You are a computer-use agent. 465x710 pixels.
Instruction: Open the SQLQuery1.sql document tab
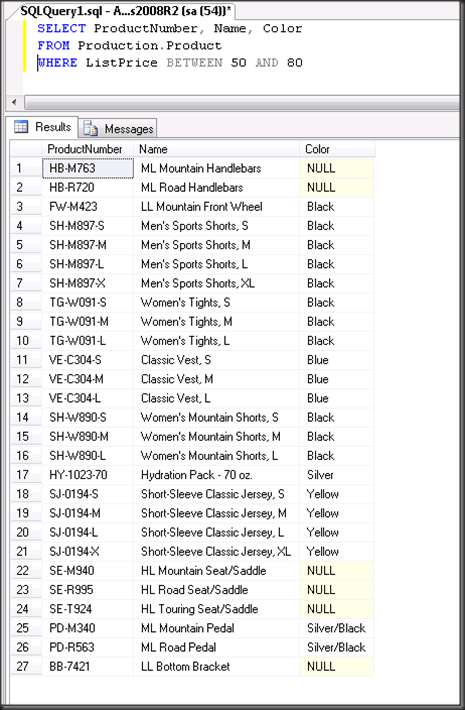pos(126,11)
